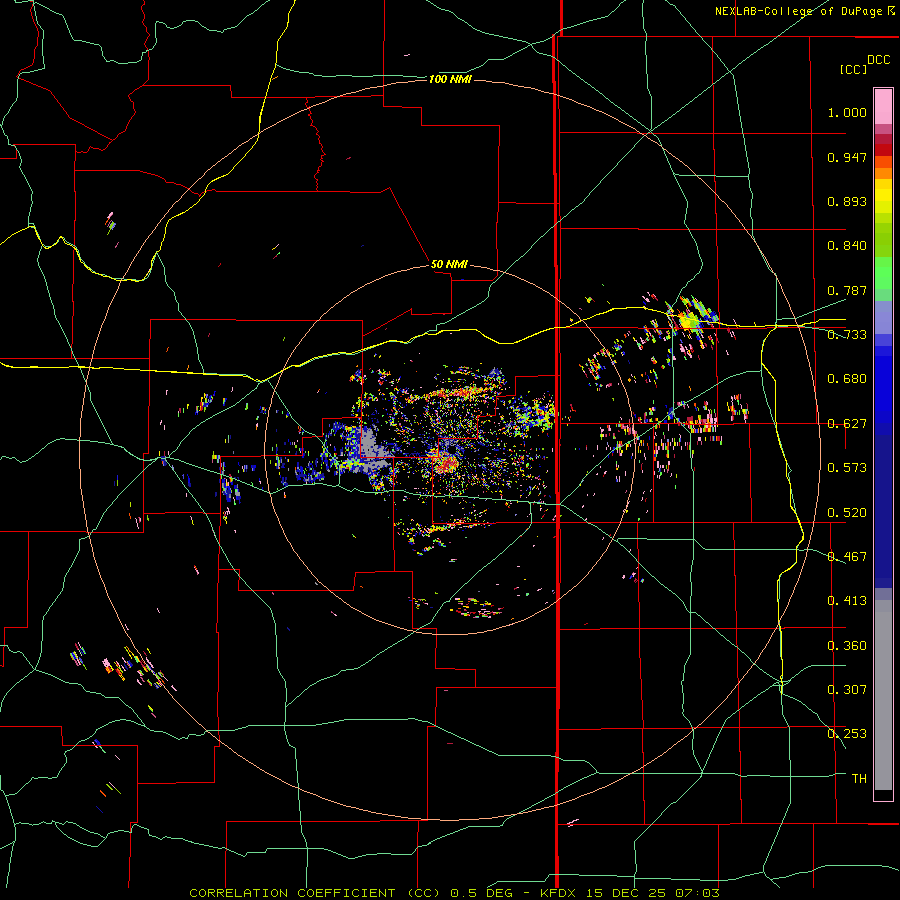
Task: Click the Correlation Coefficient footer caption
Action: click(454, 893)
